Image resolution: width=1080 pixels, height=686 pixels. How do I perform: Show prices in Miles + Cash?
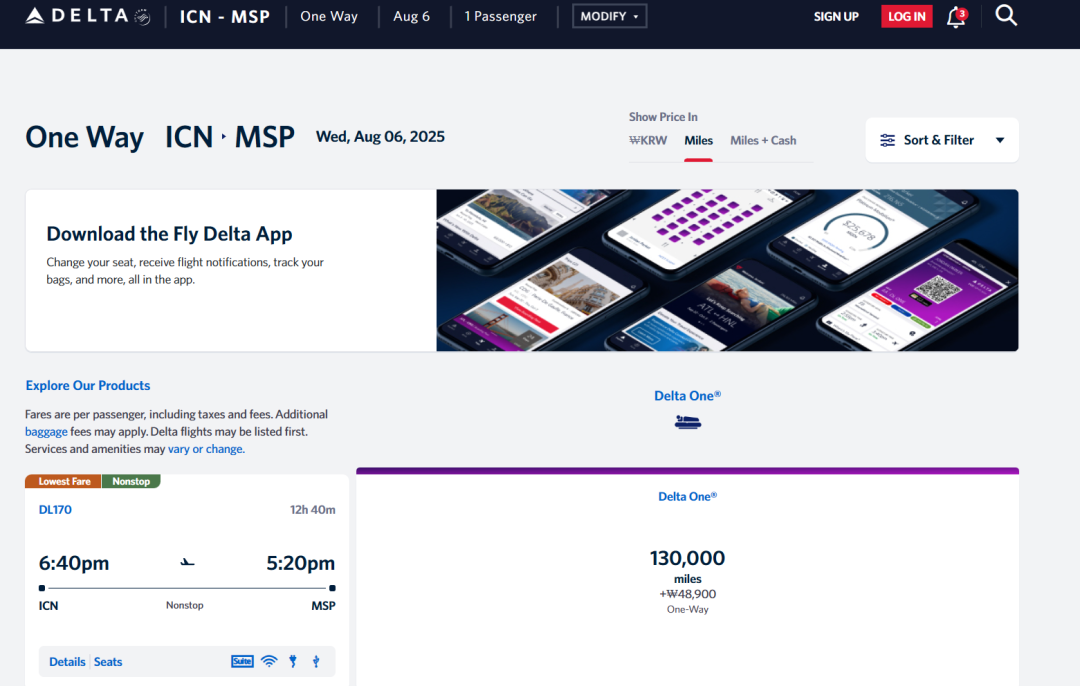click(763, 140)
